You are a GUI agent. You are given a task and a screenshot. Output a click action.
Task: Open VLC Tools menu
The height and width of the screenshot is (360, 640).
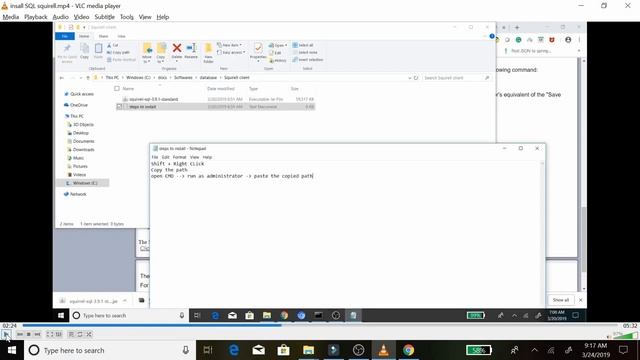click(x=127, y=17)
